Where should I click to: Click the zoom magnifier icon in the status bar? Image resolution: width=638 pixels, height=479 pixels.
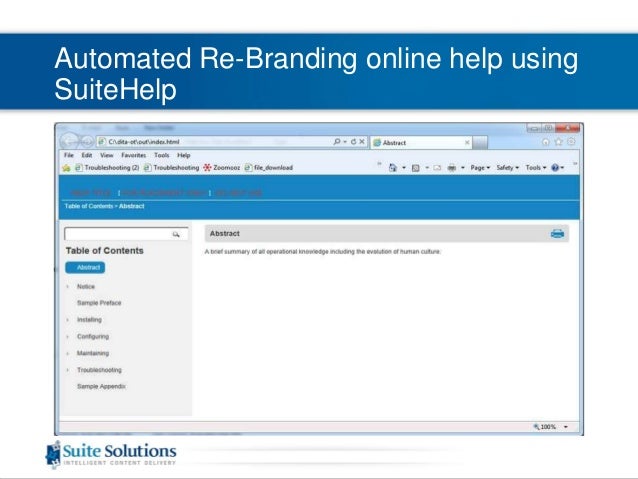pos(536,427)
